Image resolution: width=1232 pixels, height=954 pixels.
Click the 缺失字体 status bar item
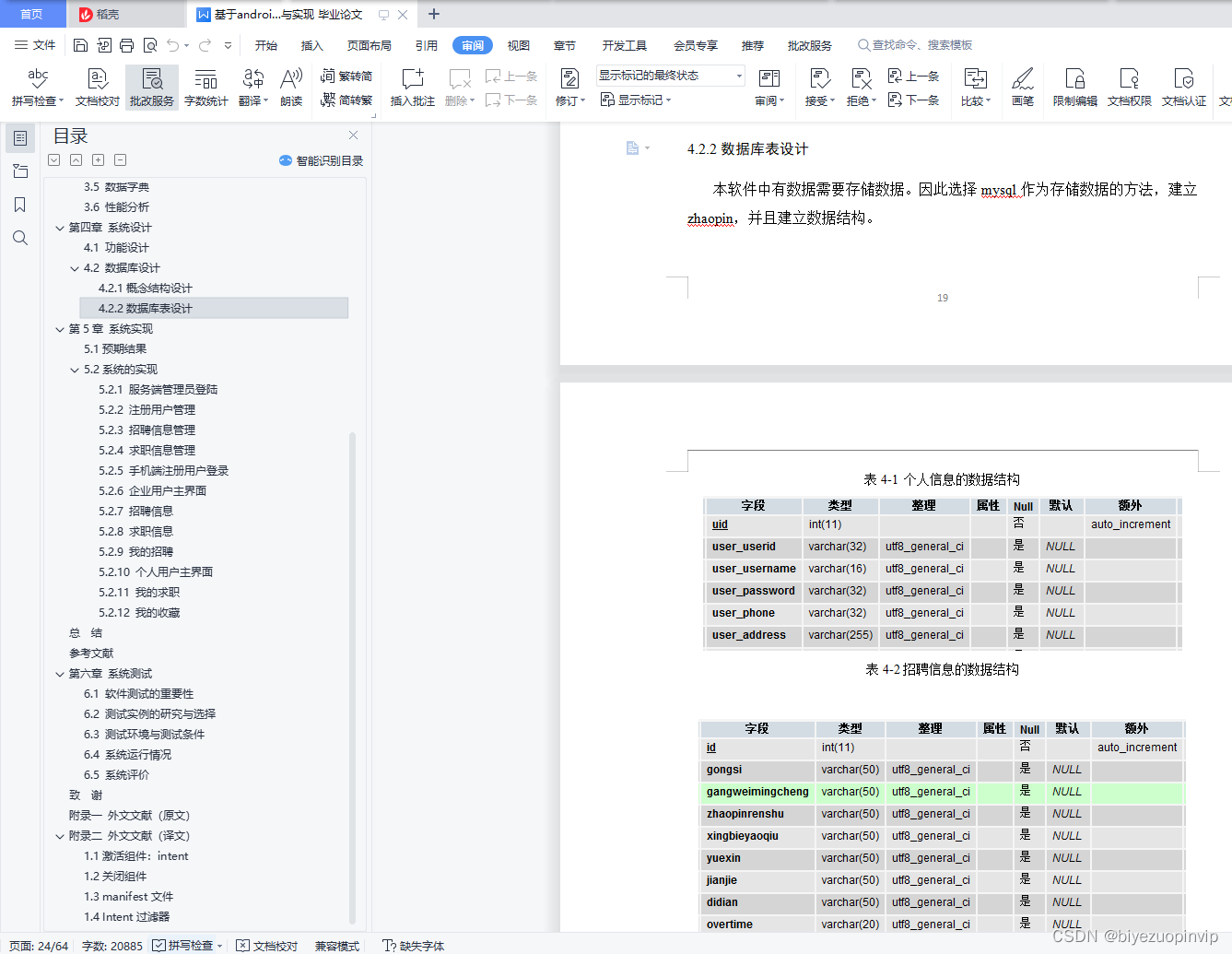(414, 946)
